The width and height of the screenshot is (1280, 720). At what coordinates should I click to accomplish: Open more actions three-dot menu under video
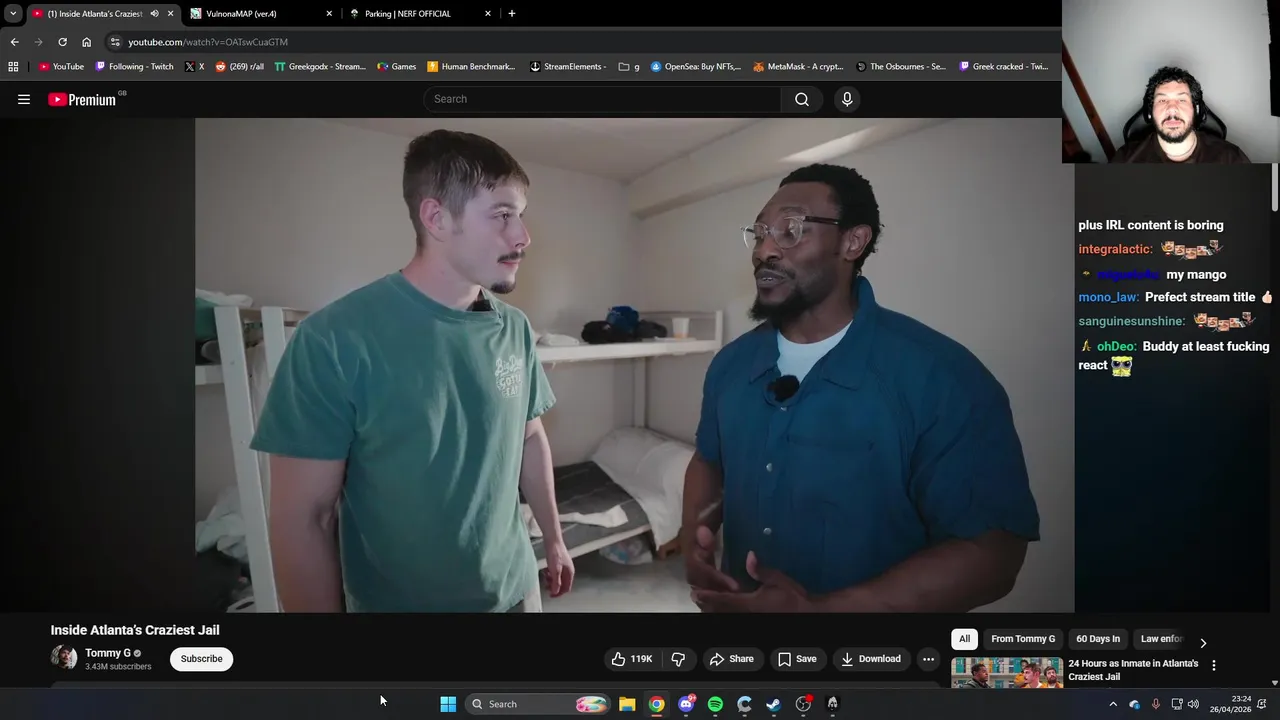click(928, 659)
